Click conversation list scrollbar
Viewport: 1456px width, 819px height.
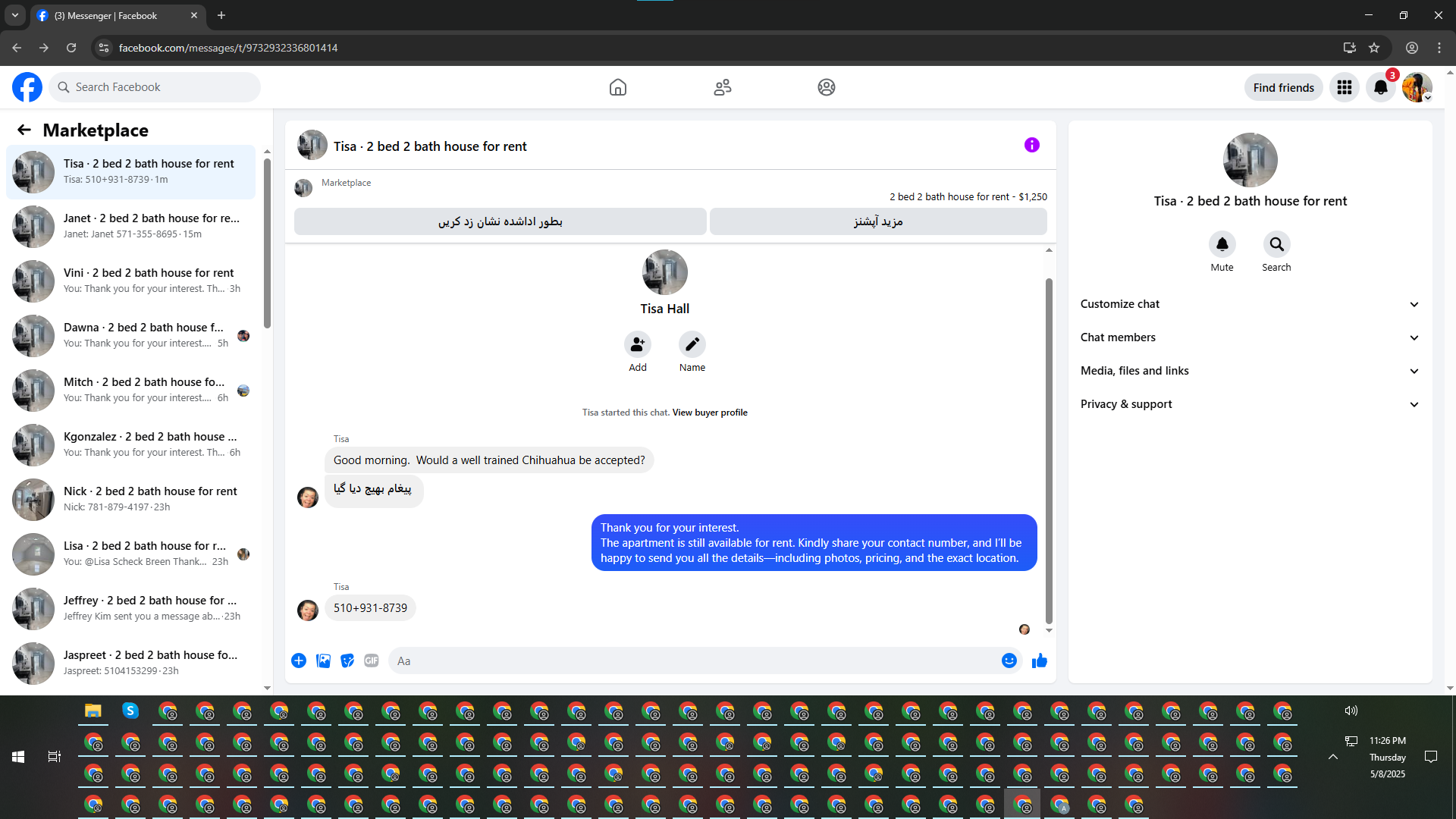(267, 243)
